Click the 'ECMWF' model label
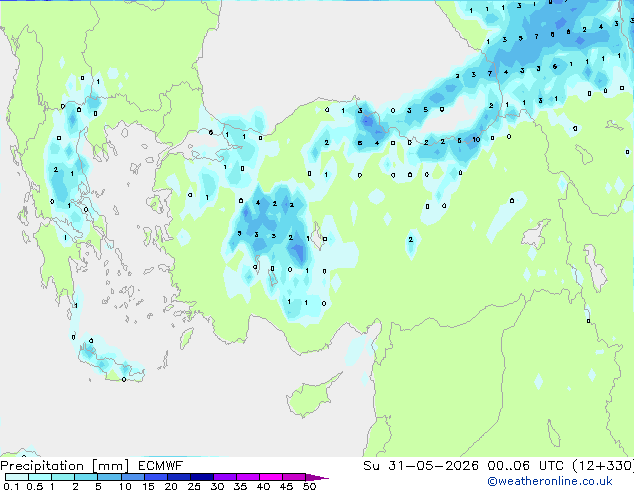 (x=161, y=466)
